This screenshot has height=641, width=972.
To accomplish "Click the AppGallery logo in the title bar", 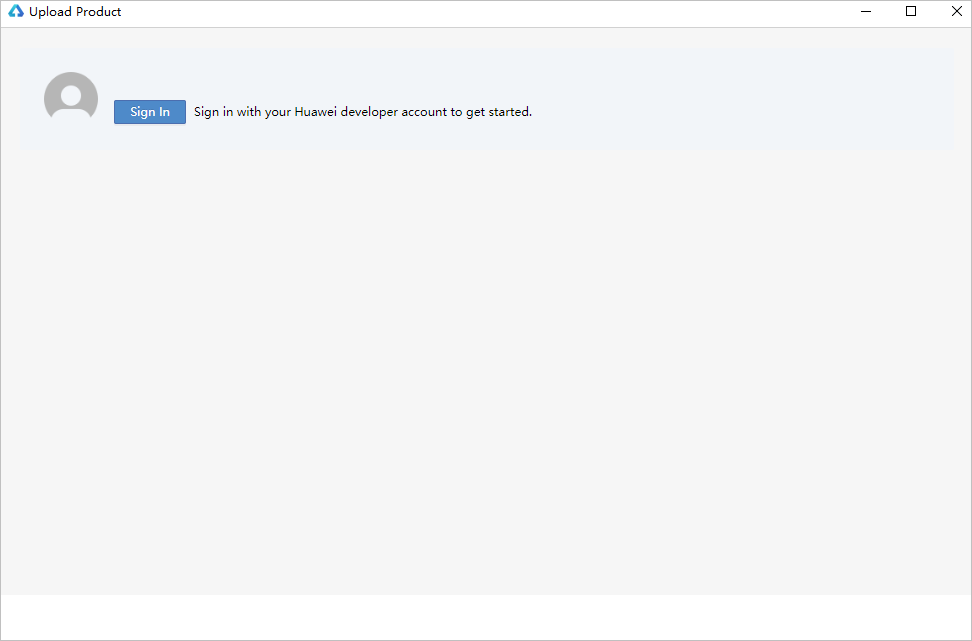I will point(16,12).
